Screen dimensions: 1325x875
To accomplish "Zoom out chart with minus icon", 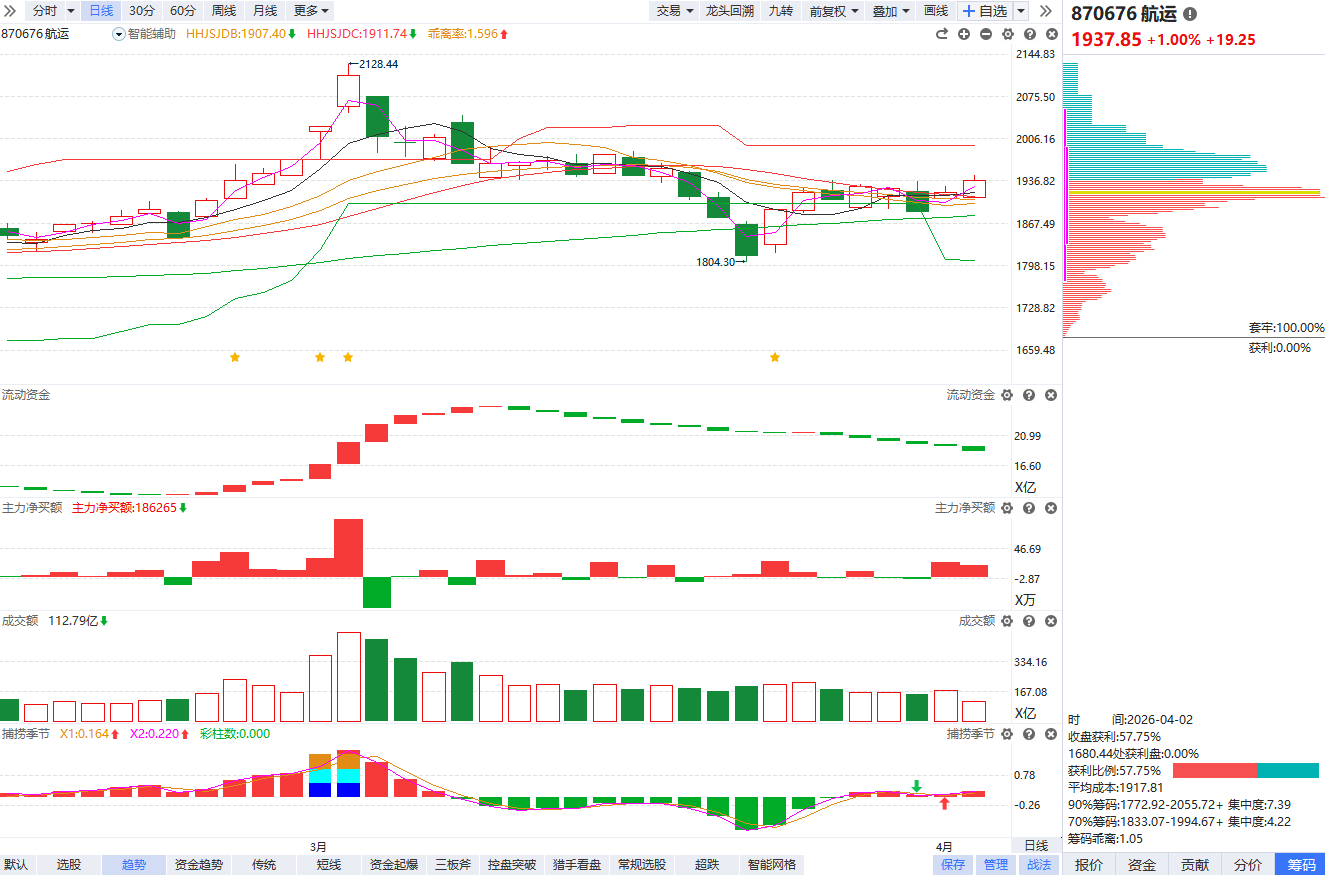I will 986,34.
